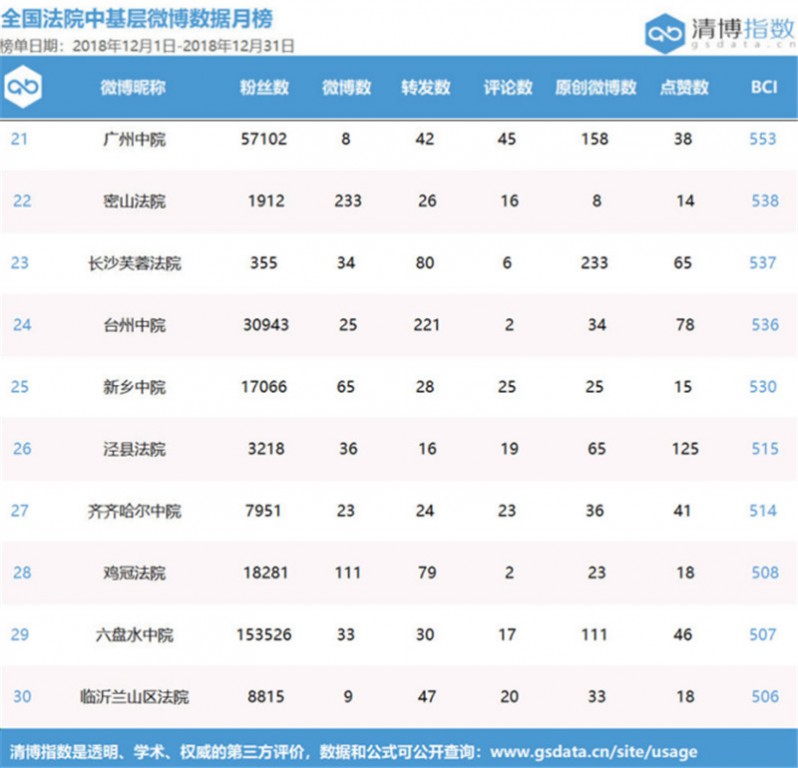798x768 pixels.
Task: Click the date range 2018年12月1日-2018年12月31日
Action: [184, 46]
